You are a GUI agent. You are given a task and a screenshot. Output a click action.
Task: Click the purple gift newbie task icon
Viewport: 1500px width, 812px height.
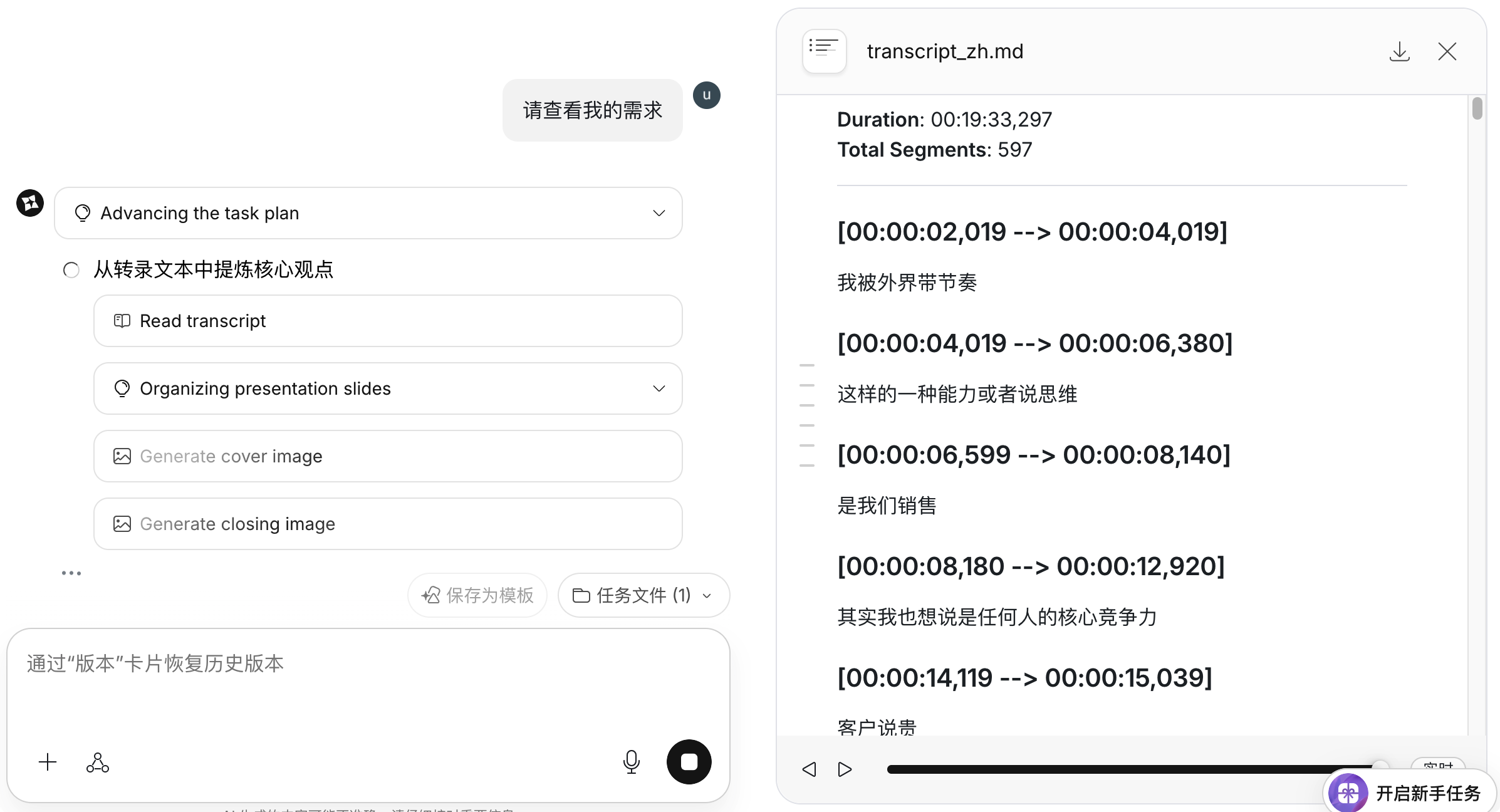1348,793
